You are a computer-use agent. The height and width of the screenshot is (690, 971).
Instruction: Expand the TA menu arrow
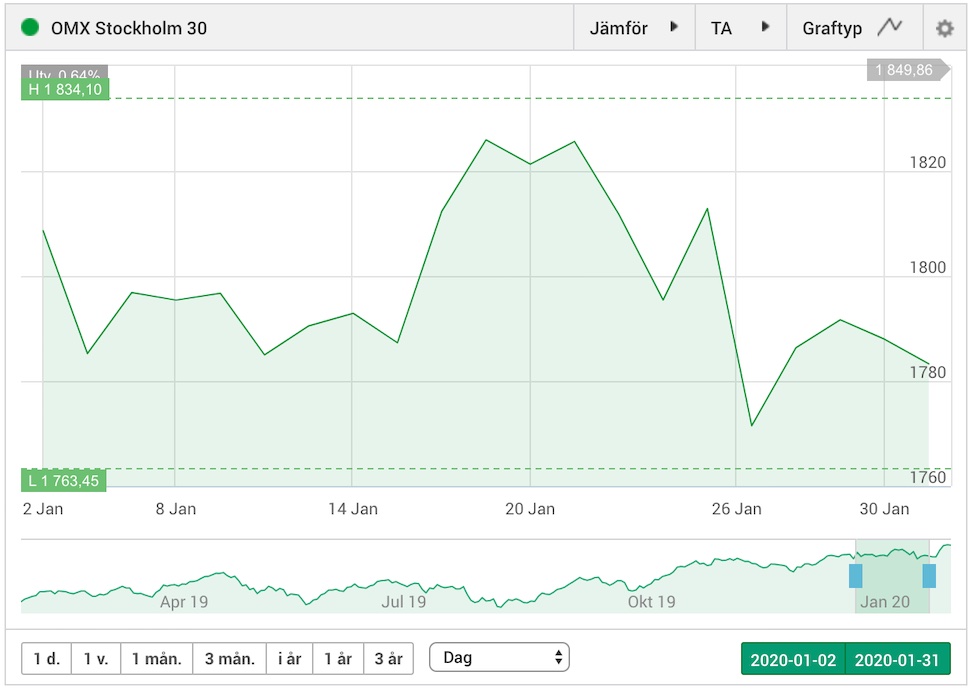click(x=765, y=27)
